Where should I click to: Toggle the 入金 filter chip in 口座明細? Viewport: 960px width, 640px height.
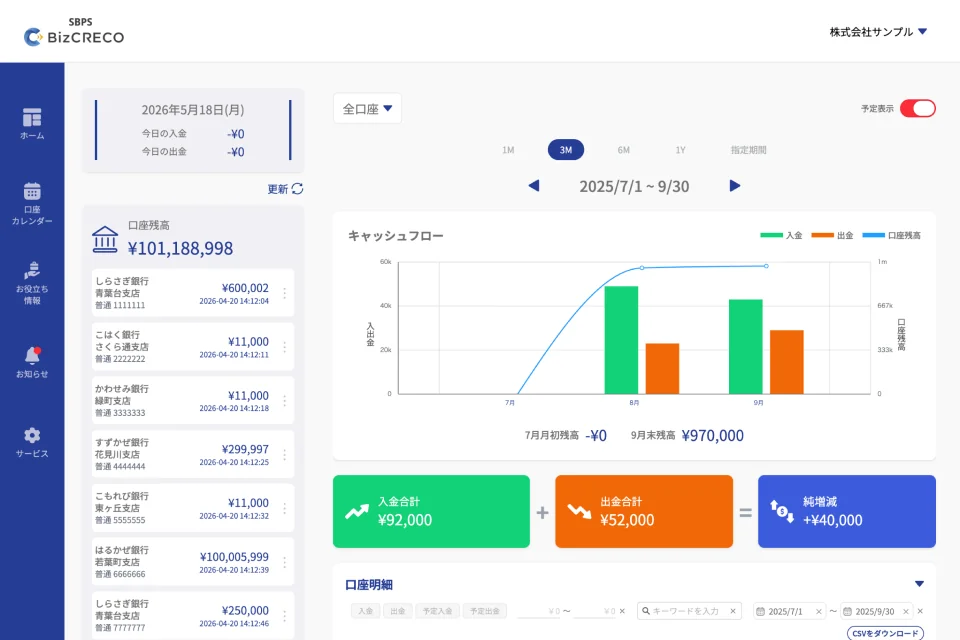click(x=366, y=611)
